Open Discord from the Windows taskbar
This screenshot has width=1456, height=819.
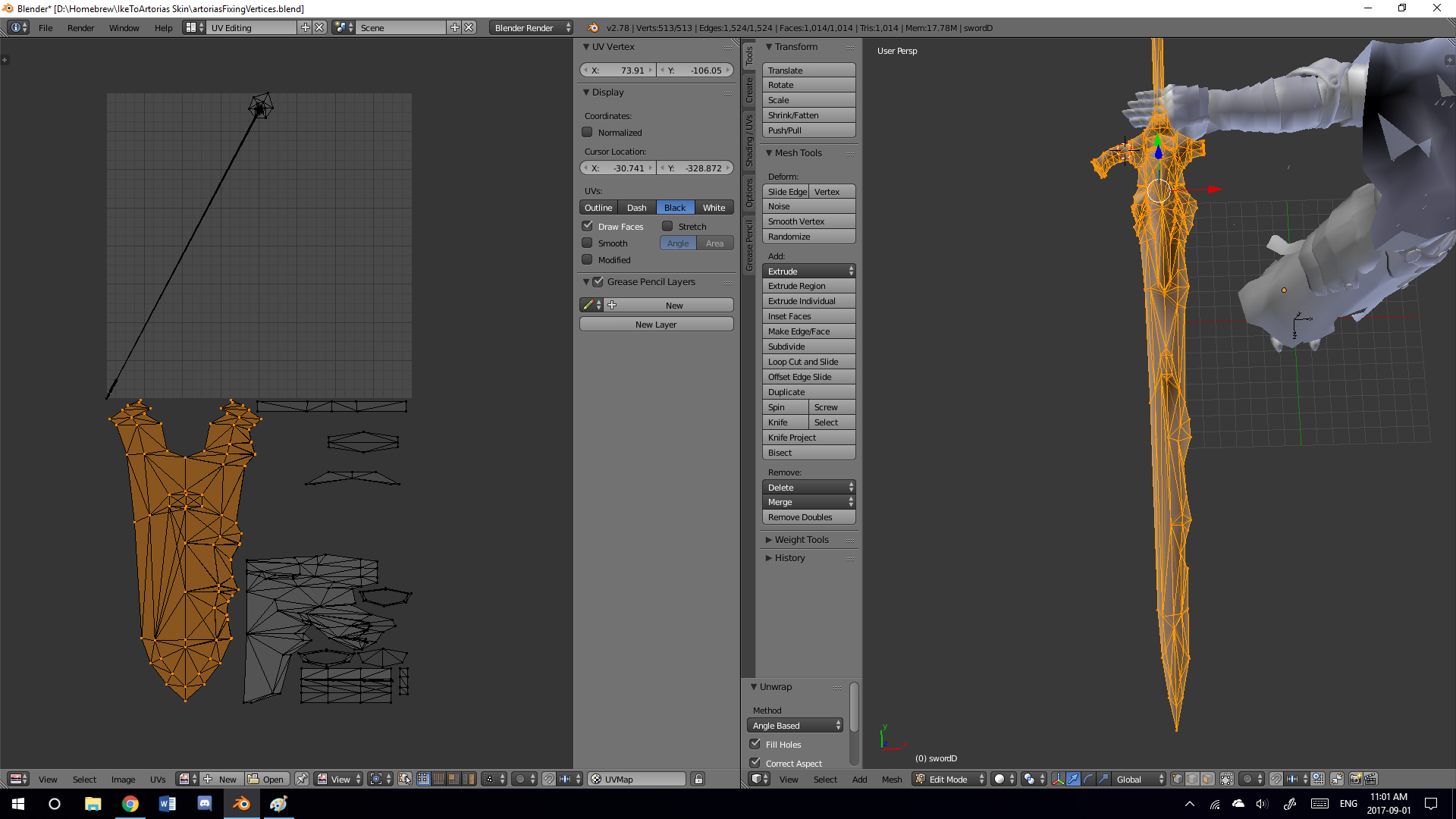tap(205, 804)
